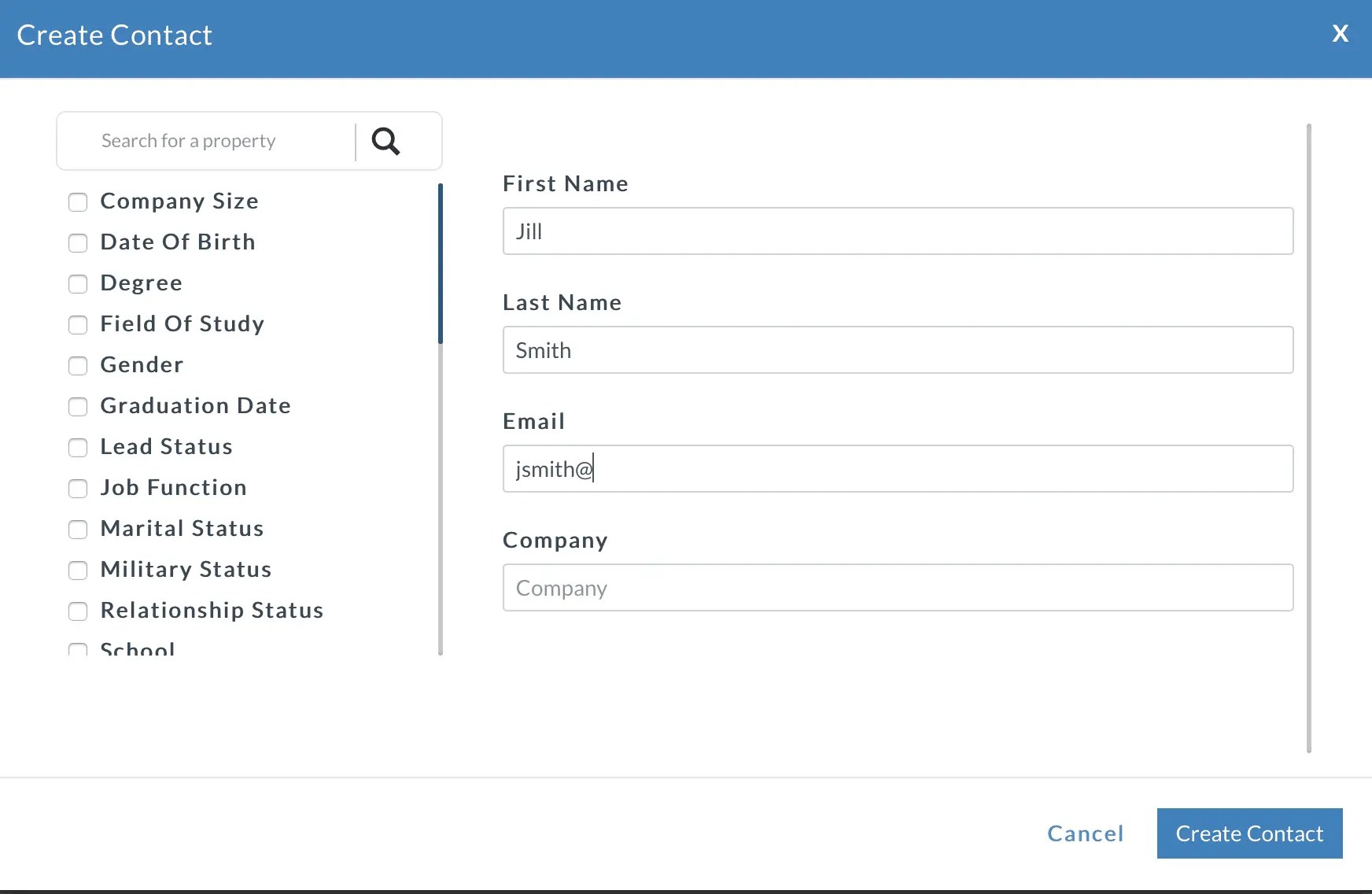This screenshot has height=894, width=1372.
Task: Select the Lead Status checkbox
Action: click(x=78, y=448)
